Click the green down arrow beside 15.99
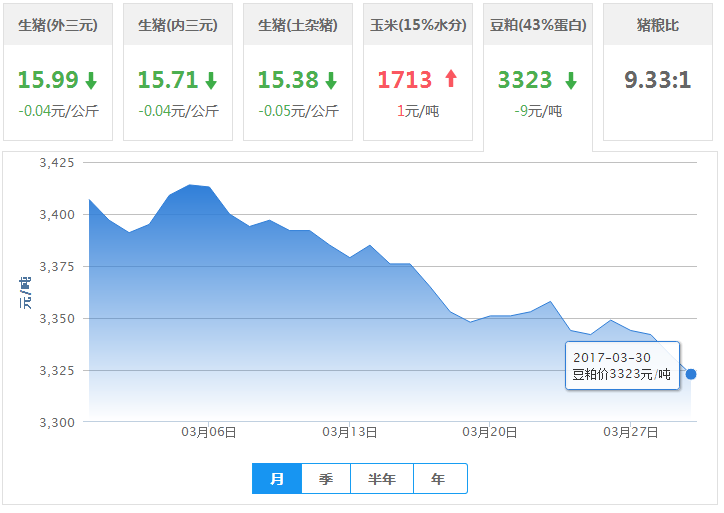The image size is (724, 513). [x=91, y=80]
